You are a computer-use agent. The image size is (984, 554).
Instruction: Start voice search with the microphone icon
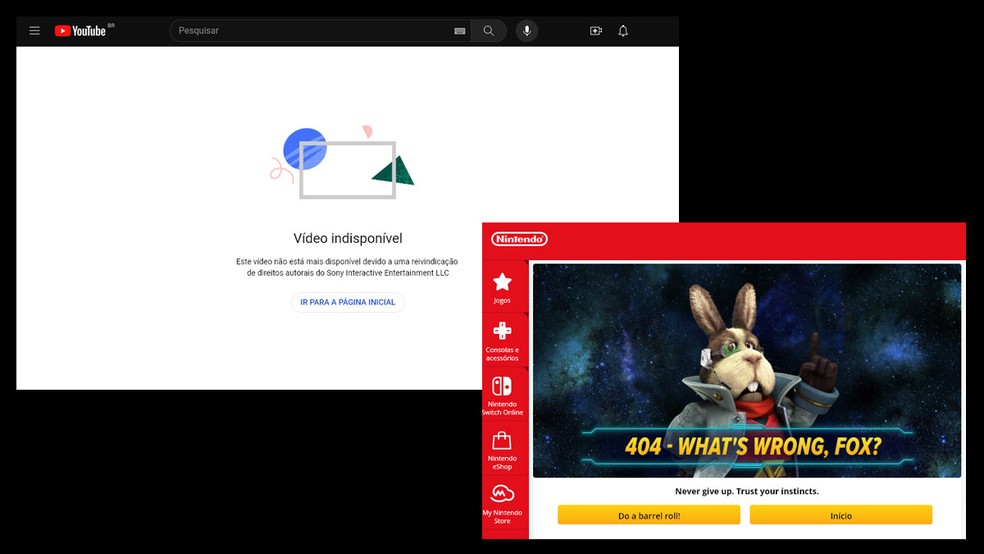pos(527,31)
